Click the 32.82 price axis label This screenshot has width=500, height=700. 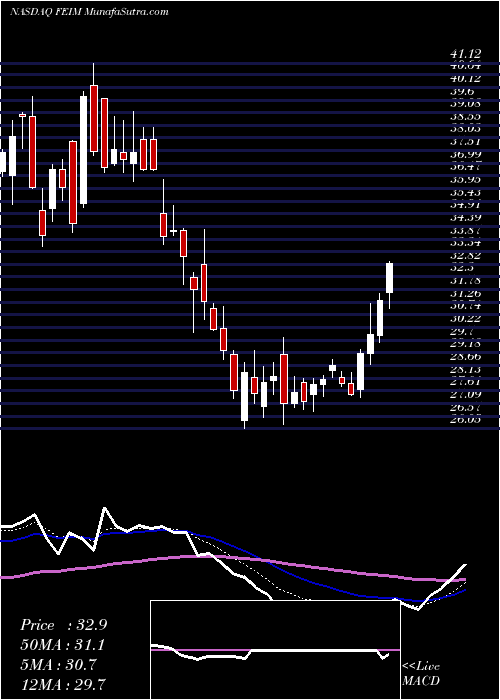point(466,256)
